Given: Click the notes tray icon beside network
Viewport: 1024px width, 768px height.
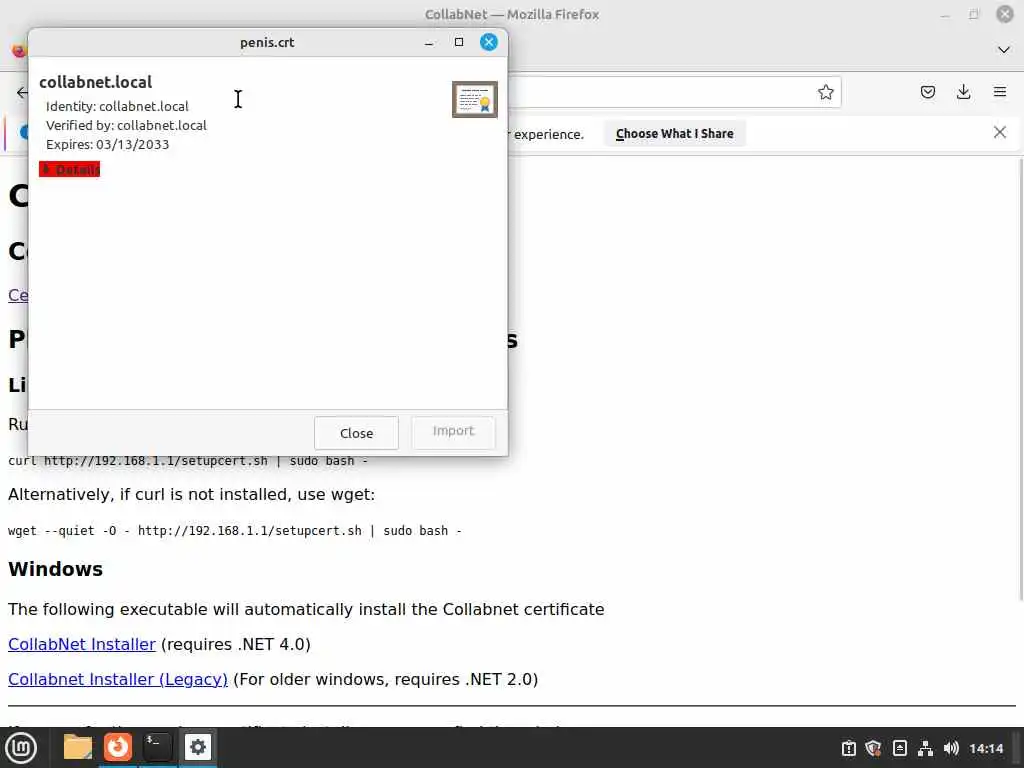Looking at the screenshot, I should coord(899,748).
